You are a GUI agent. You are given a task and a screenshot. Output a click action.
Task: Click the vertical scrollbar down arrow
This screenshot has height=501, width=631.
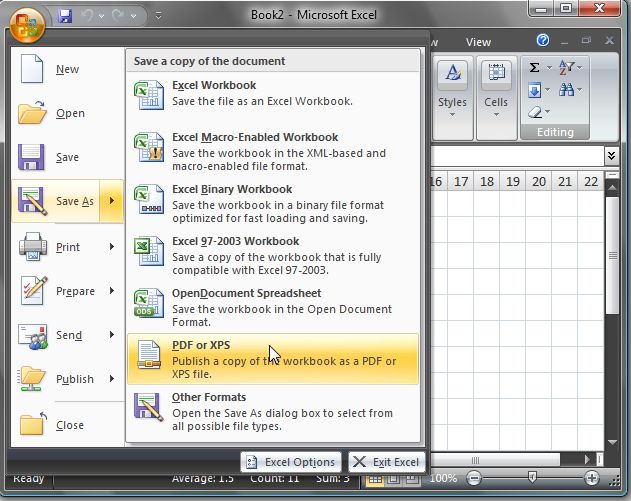point(612,442)
